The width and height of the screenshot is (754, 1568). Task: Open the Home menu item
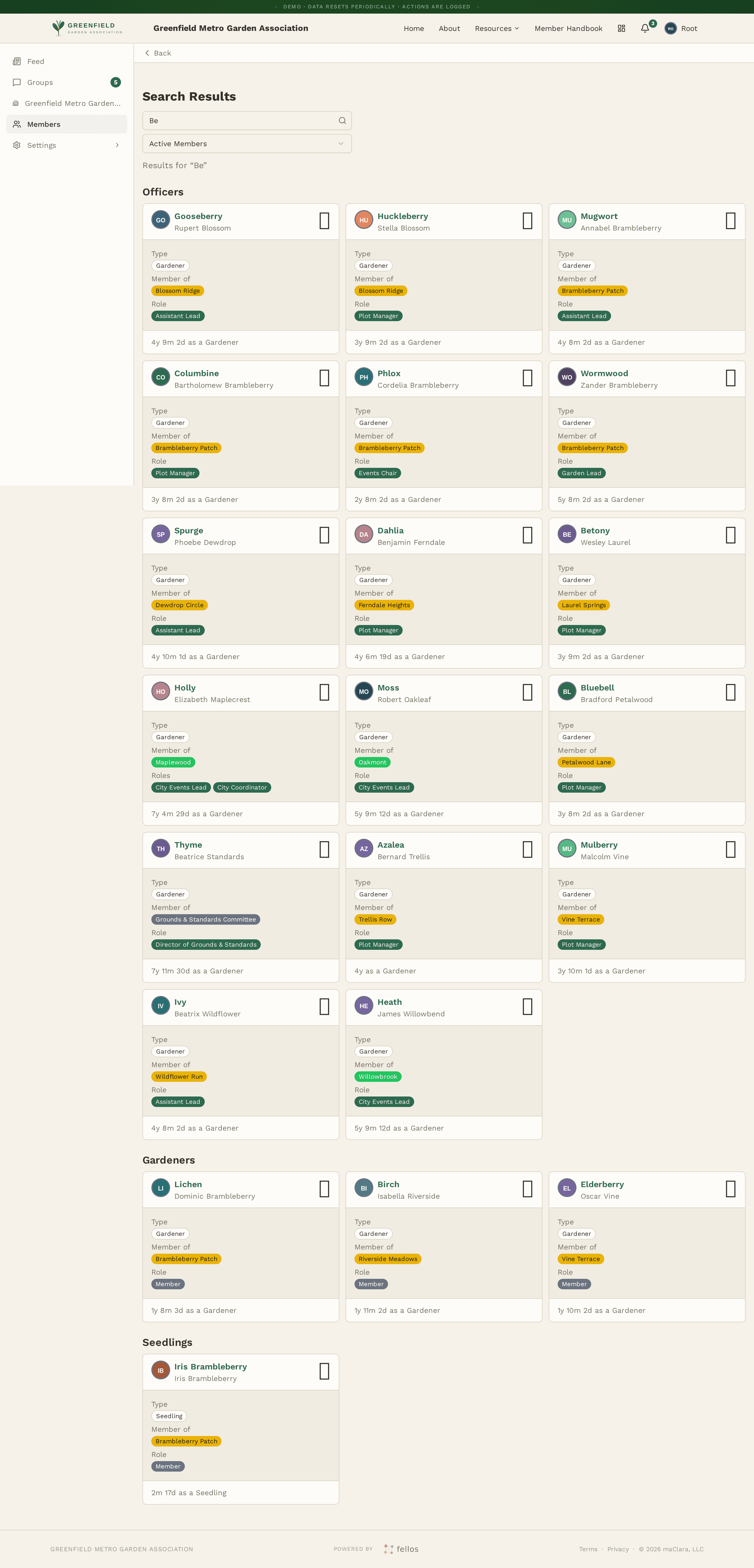click(x=414, y=28)
